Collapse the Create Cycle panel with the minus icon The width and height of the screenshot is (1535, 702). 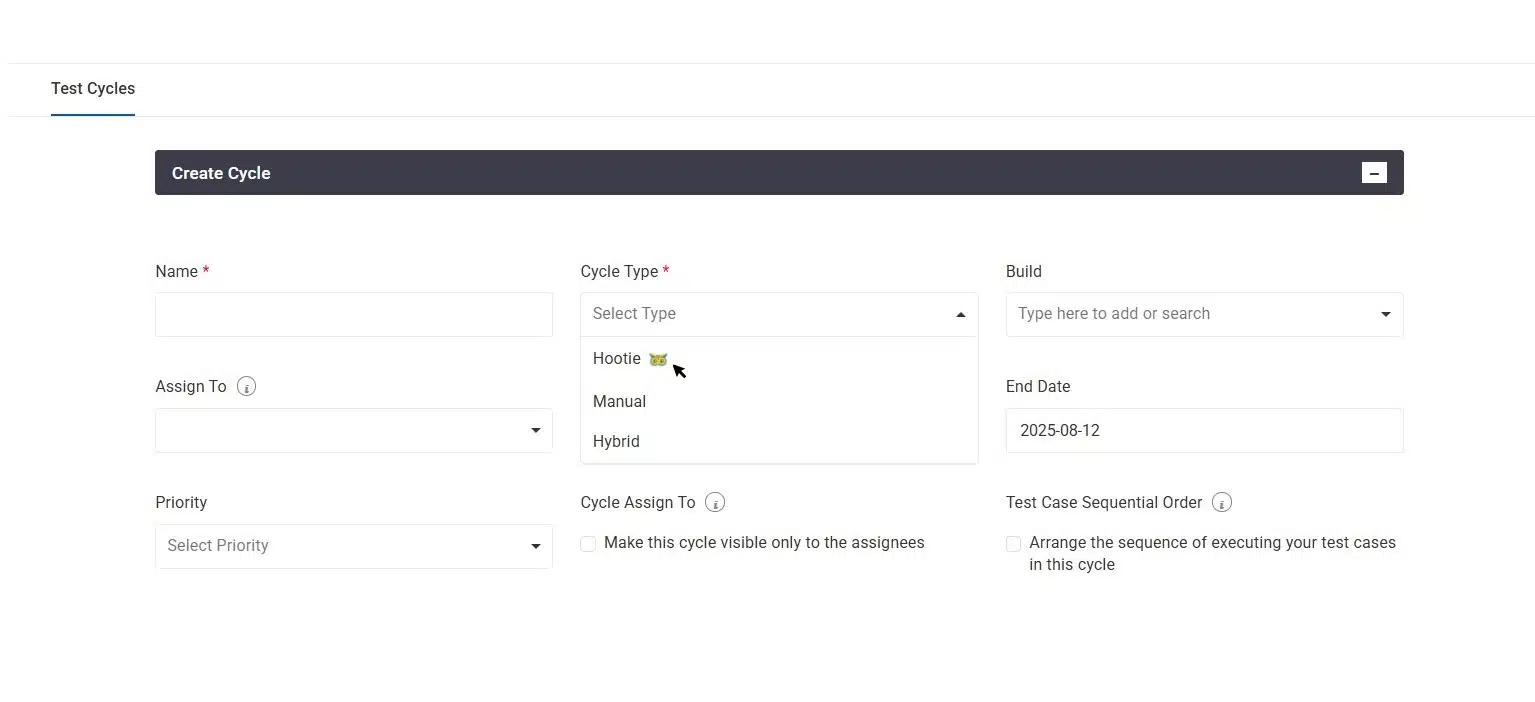1374,173
